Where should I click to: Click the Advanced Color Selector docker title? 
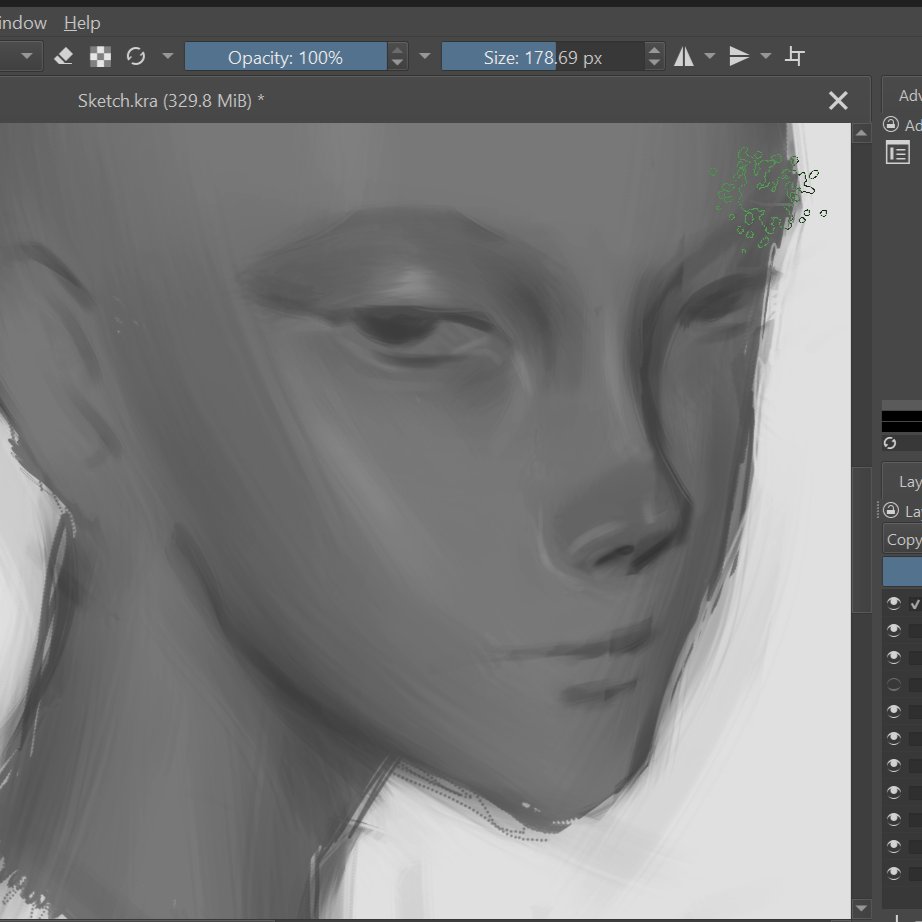coord(906,95)
